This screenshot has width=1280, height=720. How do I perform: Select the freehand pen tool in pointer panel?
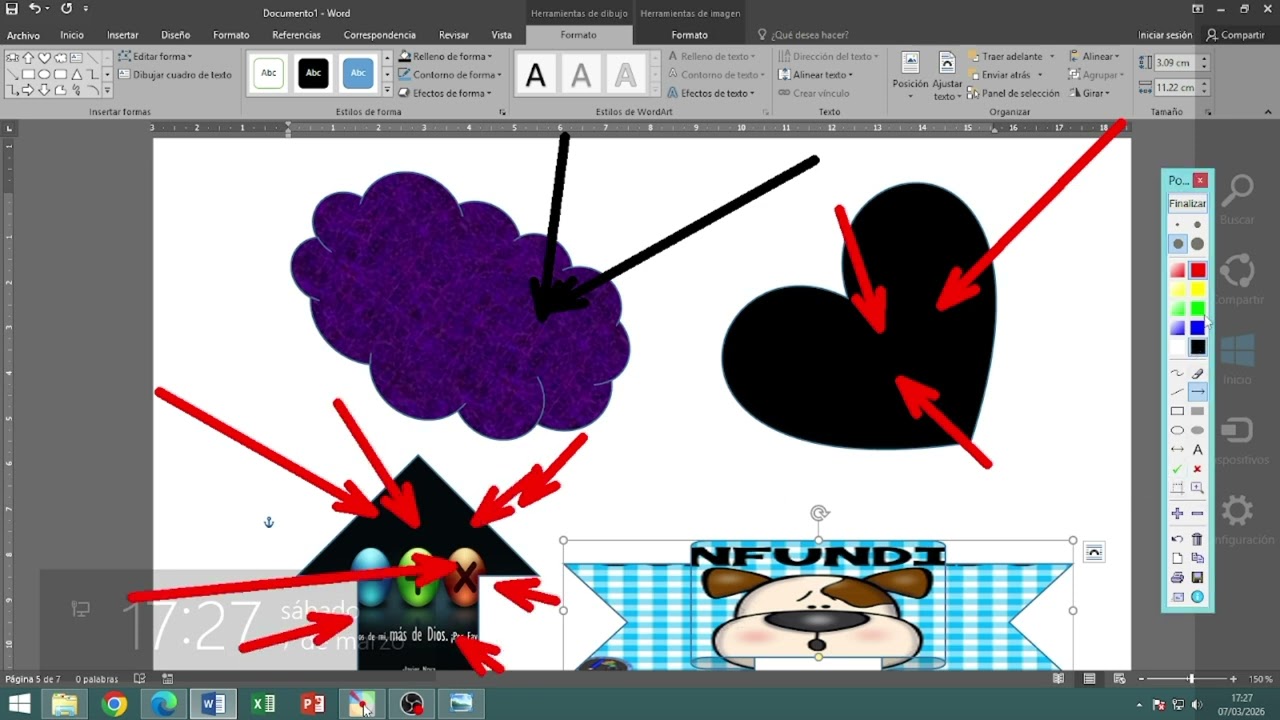(x=1177, y=373)
